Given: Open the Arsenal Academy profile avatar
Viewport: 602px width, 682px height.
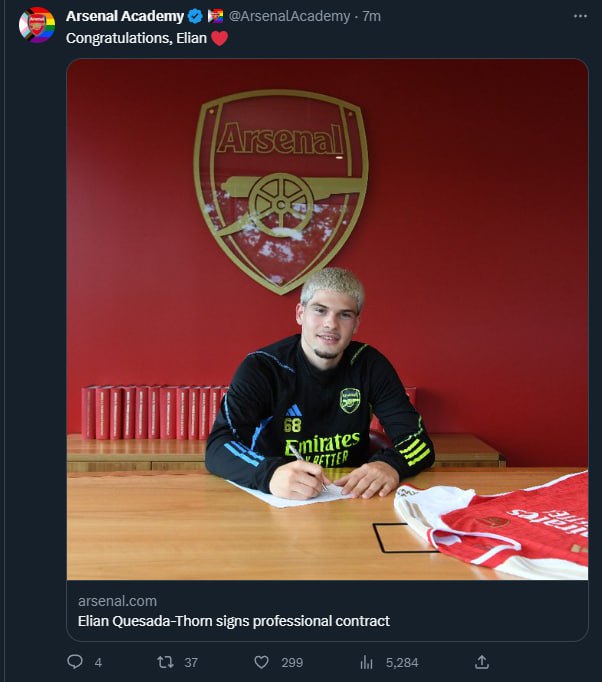Looking at the screenshot, I should 38,25.
